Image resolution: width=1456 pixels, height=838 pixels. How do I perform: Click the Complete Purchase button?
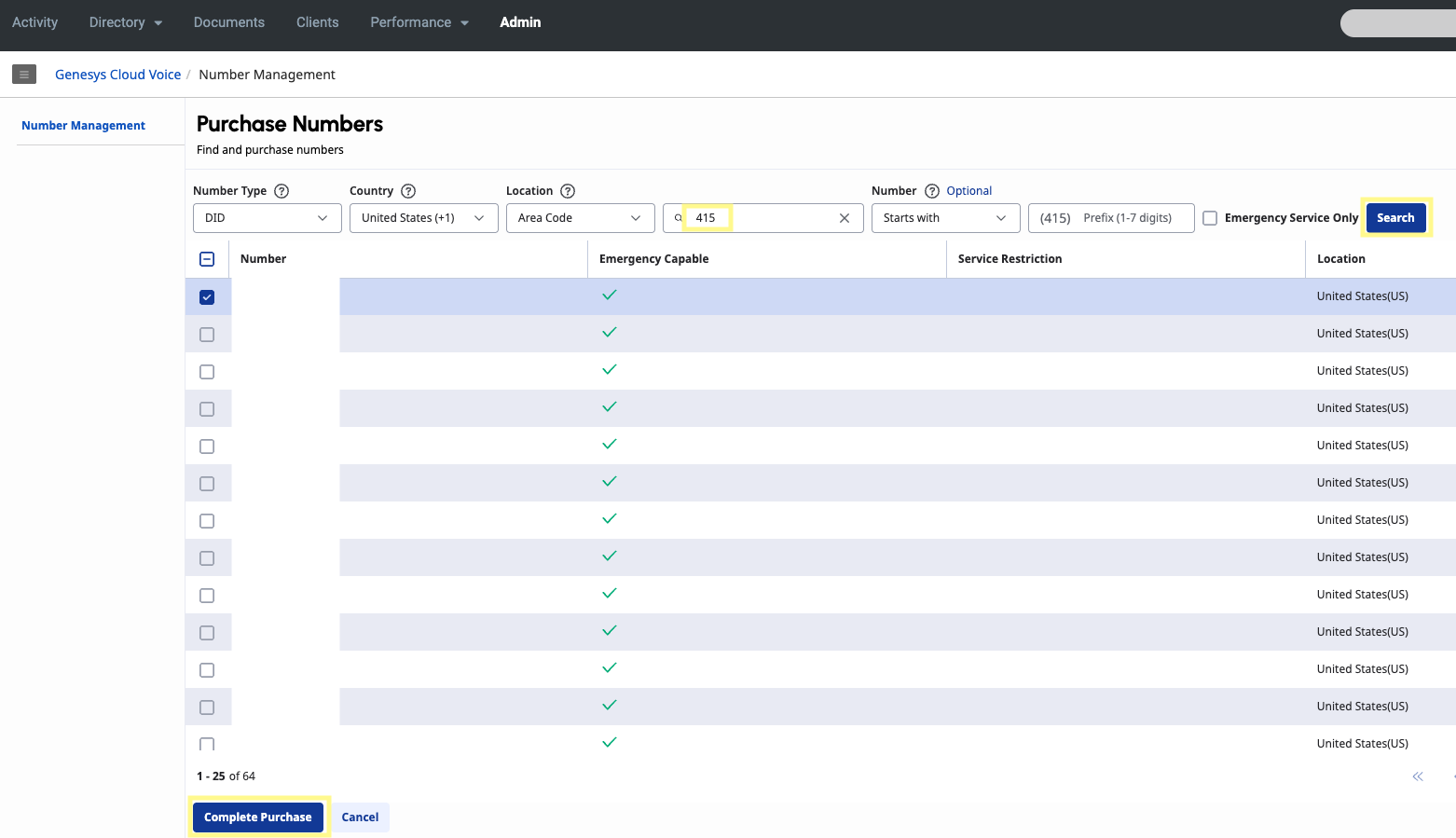pyautogui.click(x=258, y=817)
